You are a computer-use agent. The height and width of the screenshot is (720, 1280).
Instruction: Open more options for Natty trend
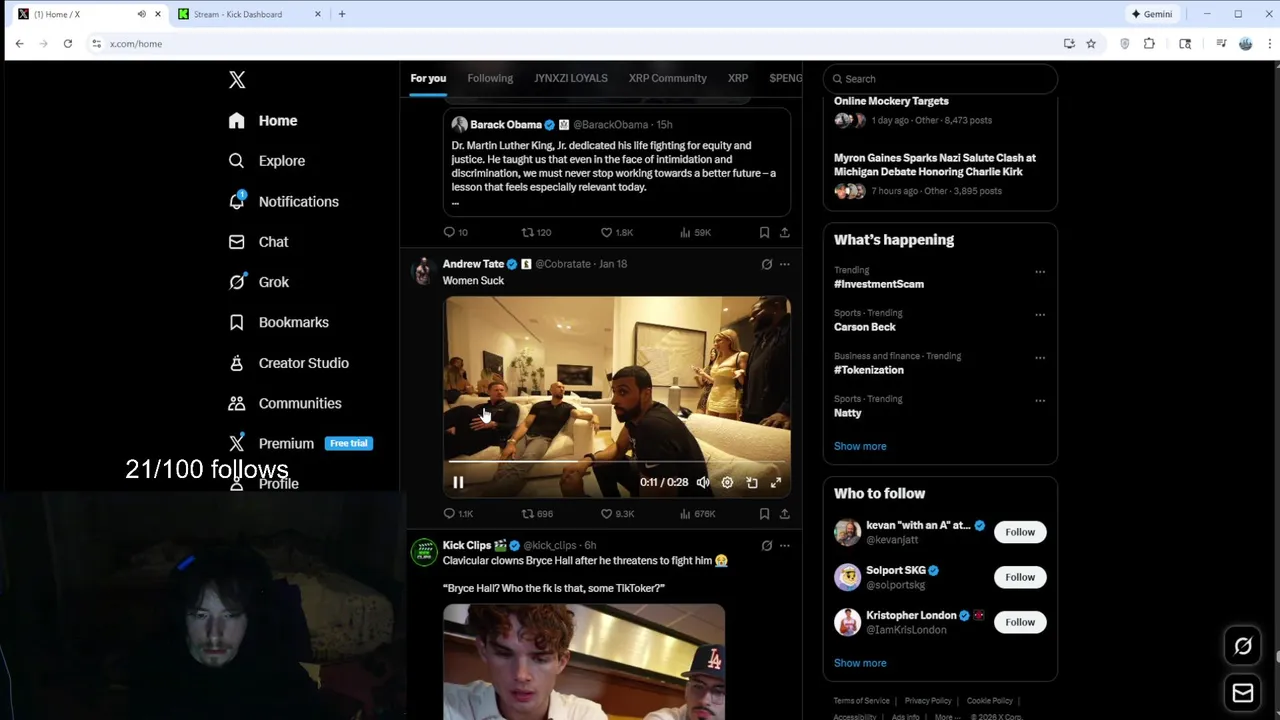click(1040, 401)
